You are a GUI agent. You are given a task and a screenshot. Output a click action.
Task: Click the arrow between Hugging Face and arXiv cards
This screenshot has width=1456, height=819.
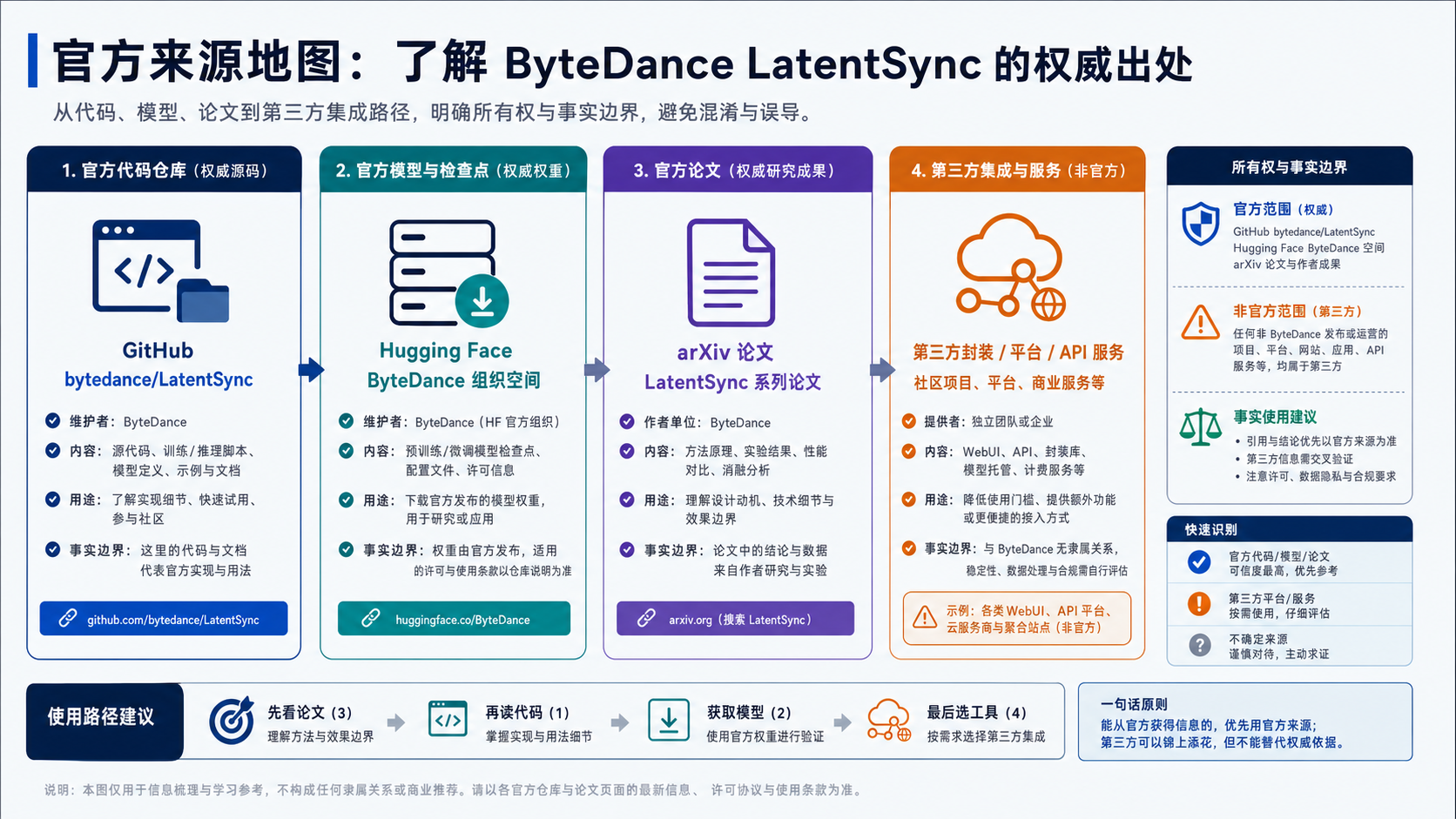pos(597,369)
